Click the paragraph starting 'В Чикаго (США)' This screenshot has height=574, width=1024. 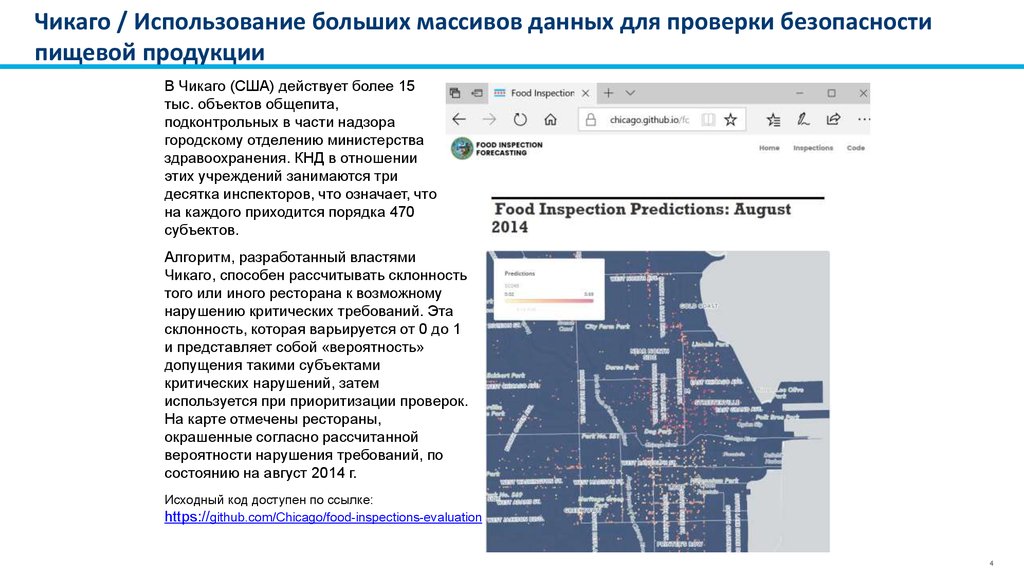300,158
